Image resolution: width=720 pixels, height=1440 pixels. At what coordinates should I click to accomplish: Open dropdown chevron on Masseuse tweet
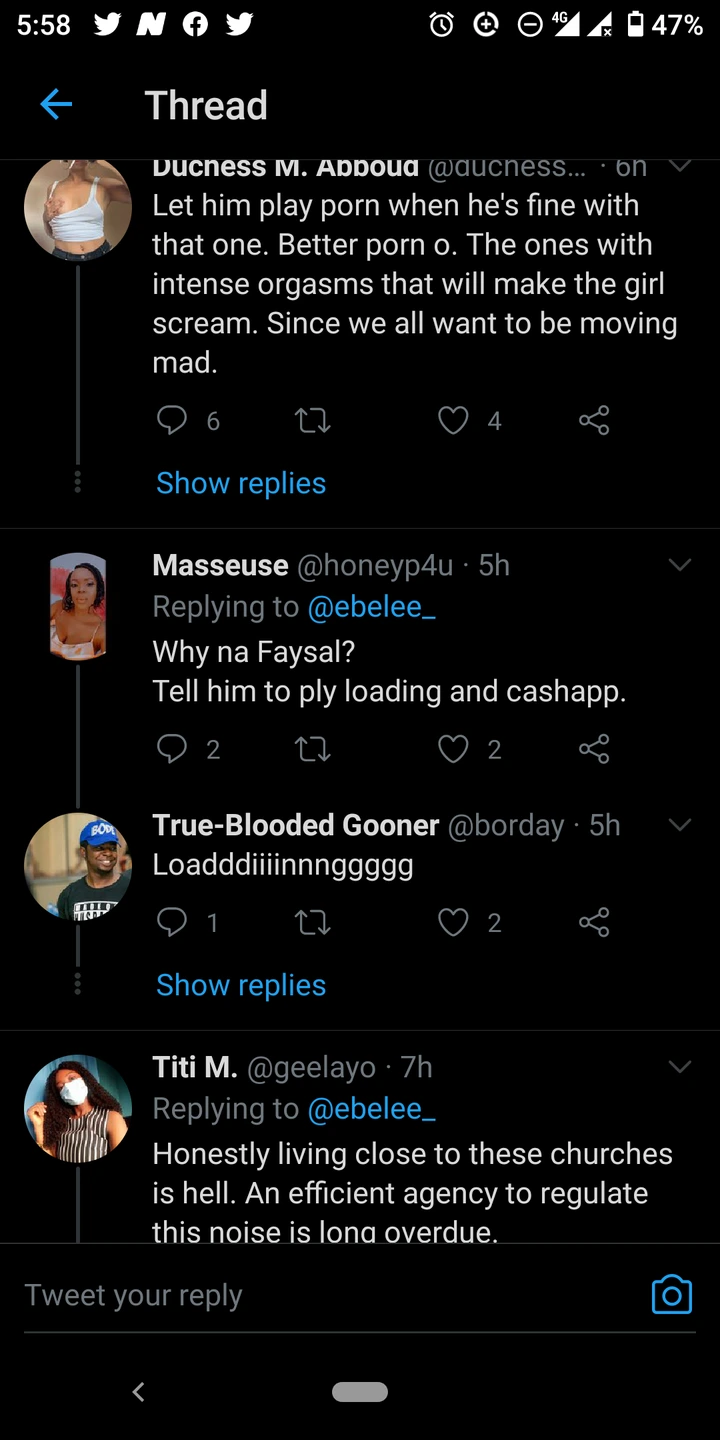pyautogui.click(x=679, y=565)
